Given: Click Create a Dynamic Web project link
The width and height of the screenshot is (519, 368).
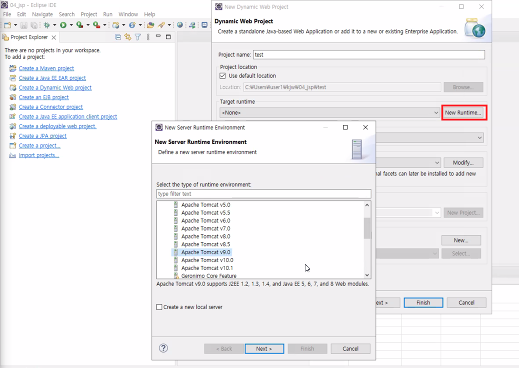Looking at the screenshot, I should [55, 88].
